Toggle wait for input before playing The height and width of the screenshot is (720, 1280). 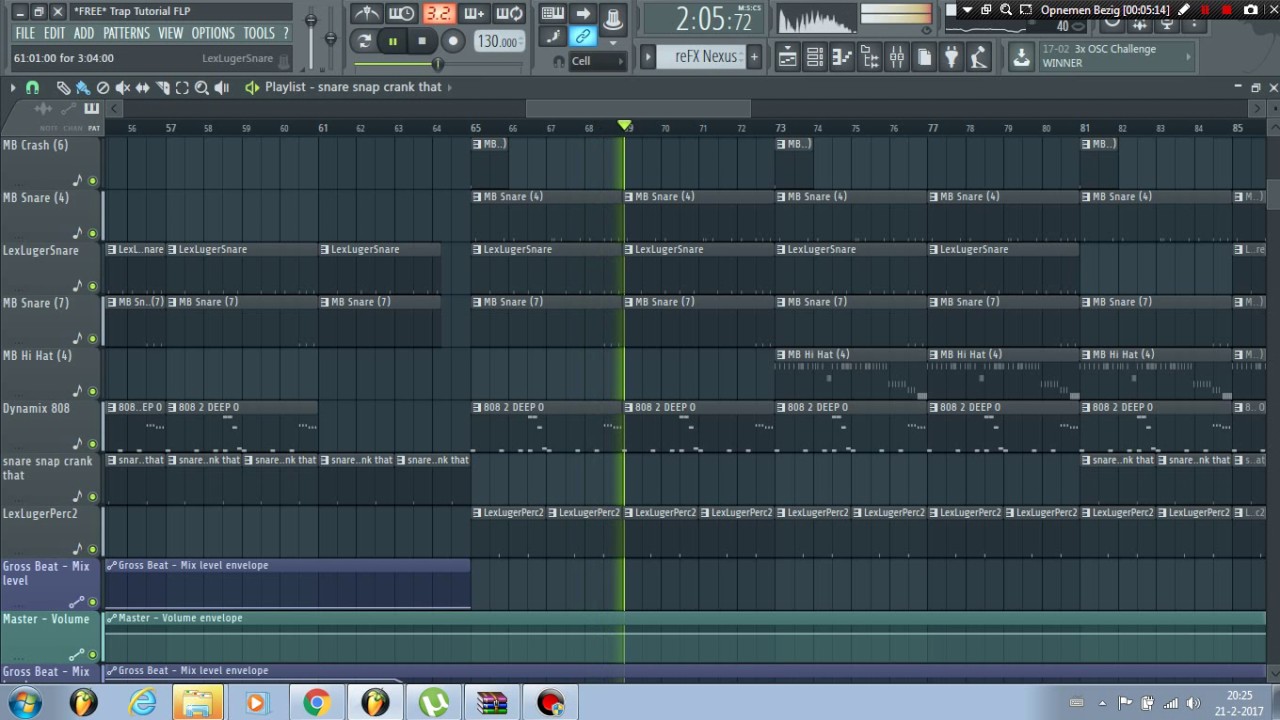pos(401,13)
